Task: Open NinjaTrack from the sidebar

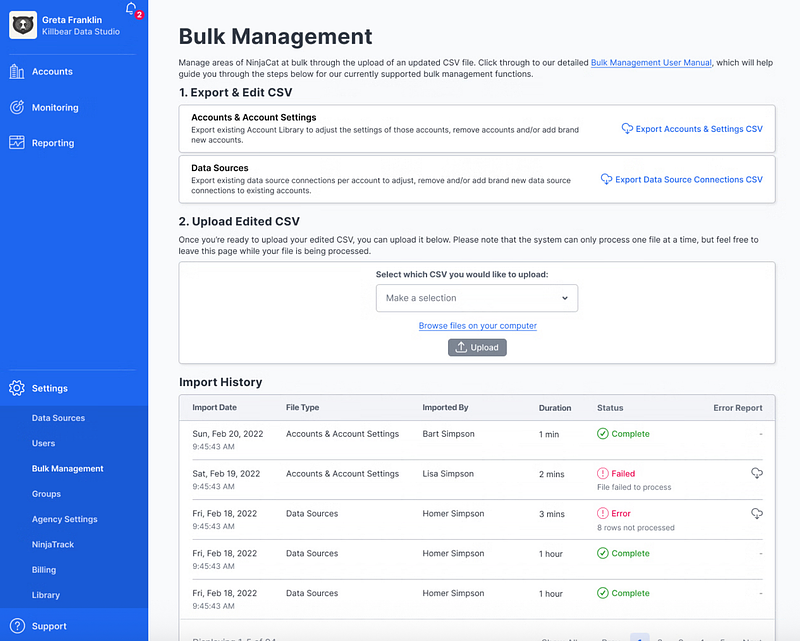Action: [53, 545]
